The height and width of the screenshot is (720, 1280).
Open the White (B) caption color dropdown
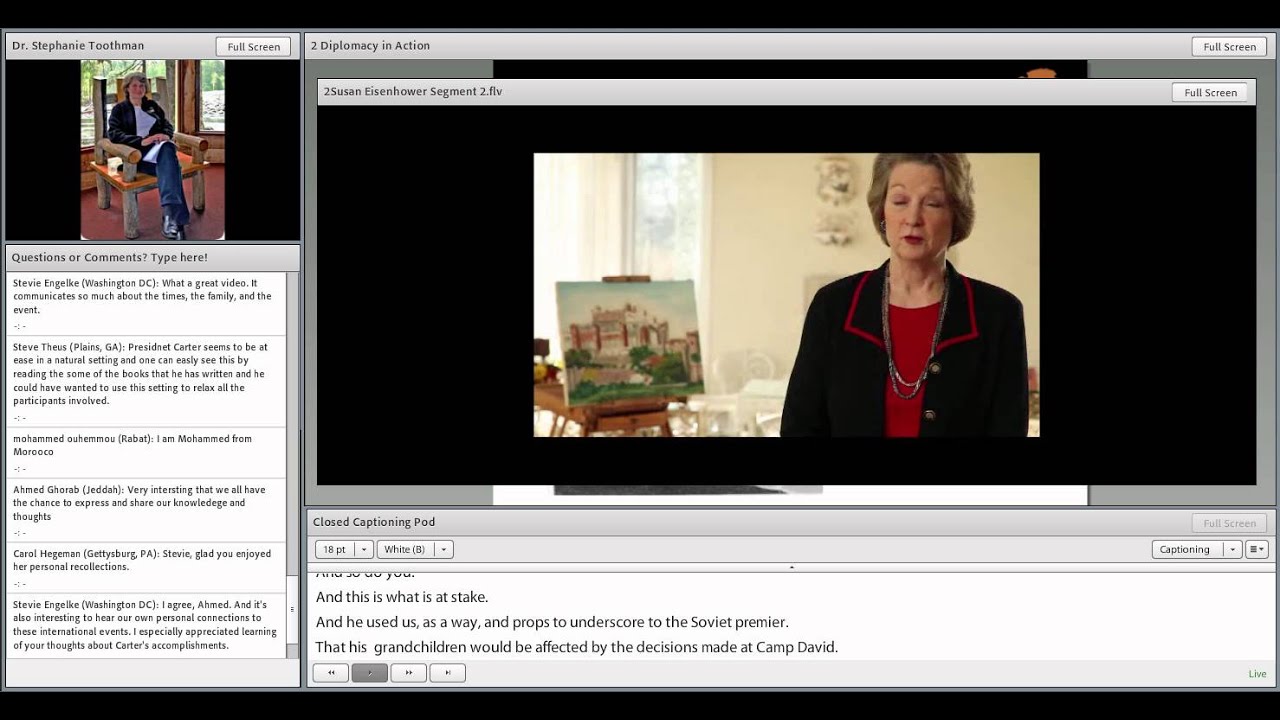point(415,549)
